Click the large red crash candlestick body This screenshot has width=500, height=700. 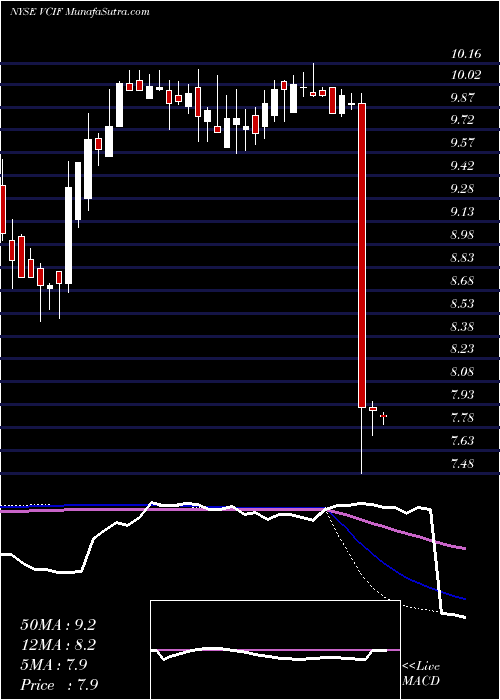point(362,255)
